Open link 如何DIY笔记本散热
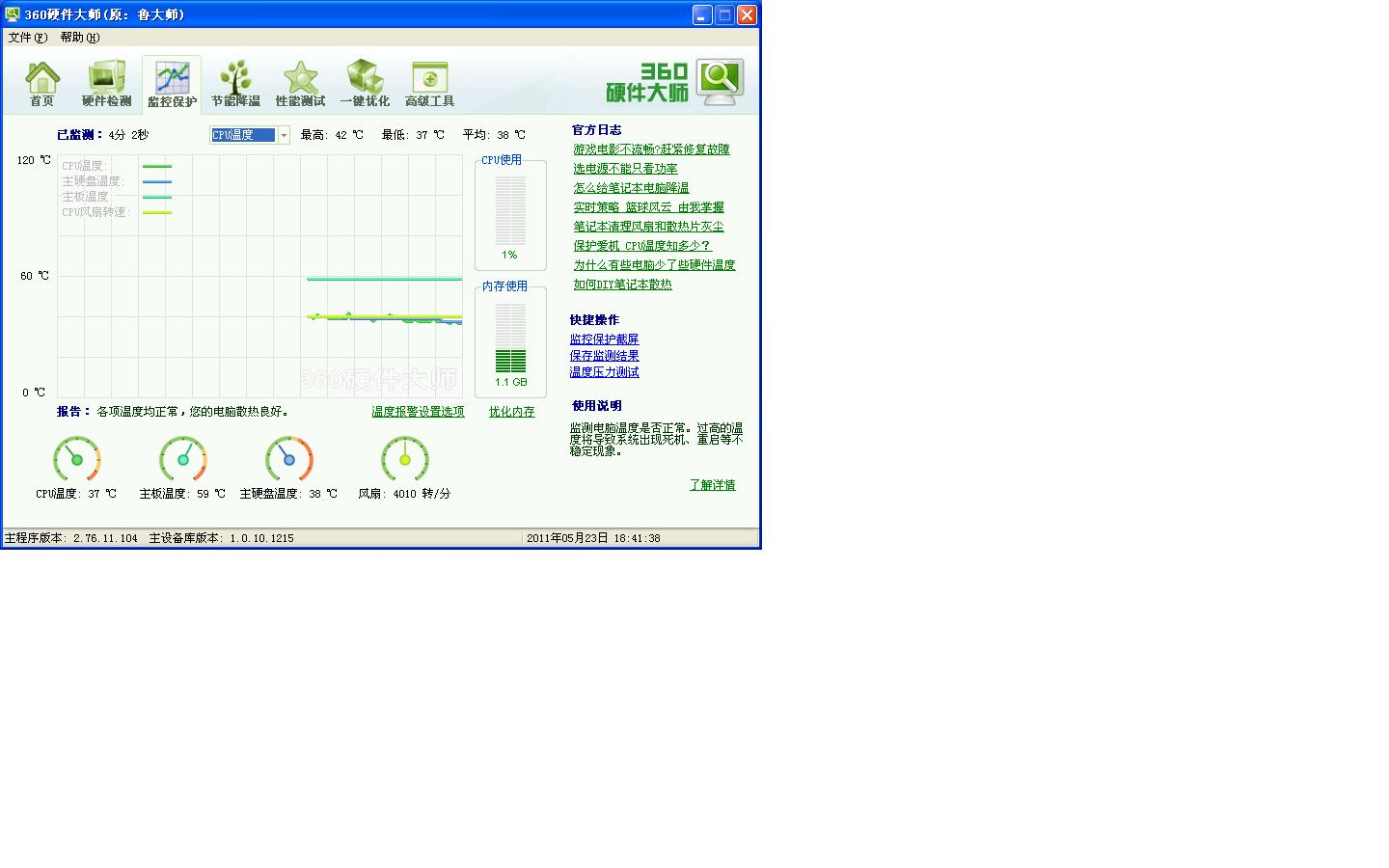This screenshot has width=1389, height=868. [622, 285]
